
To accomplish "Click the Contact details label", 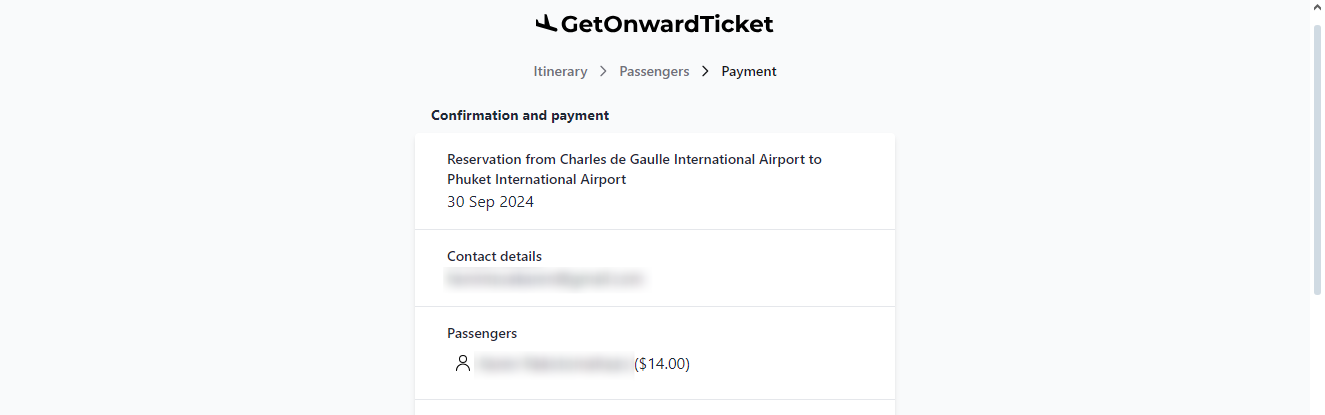I will [494, 256].
